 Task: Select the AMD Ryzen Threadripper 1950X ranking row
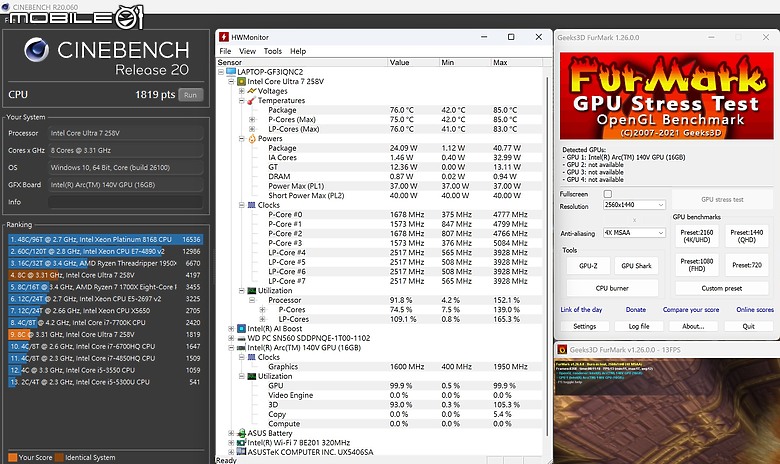tap(105, 263)
